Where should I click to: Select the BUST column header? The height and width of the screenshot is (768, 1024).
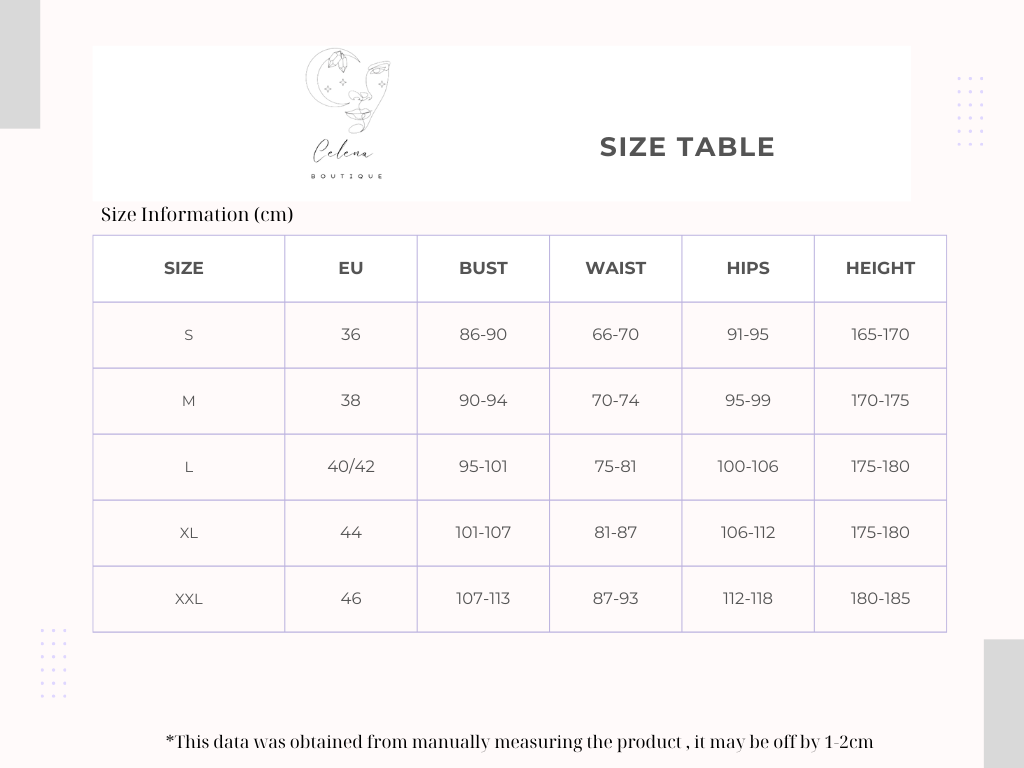pos(483,268)
